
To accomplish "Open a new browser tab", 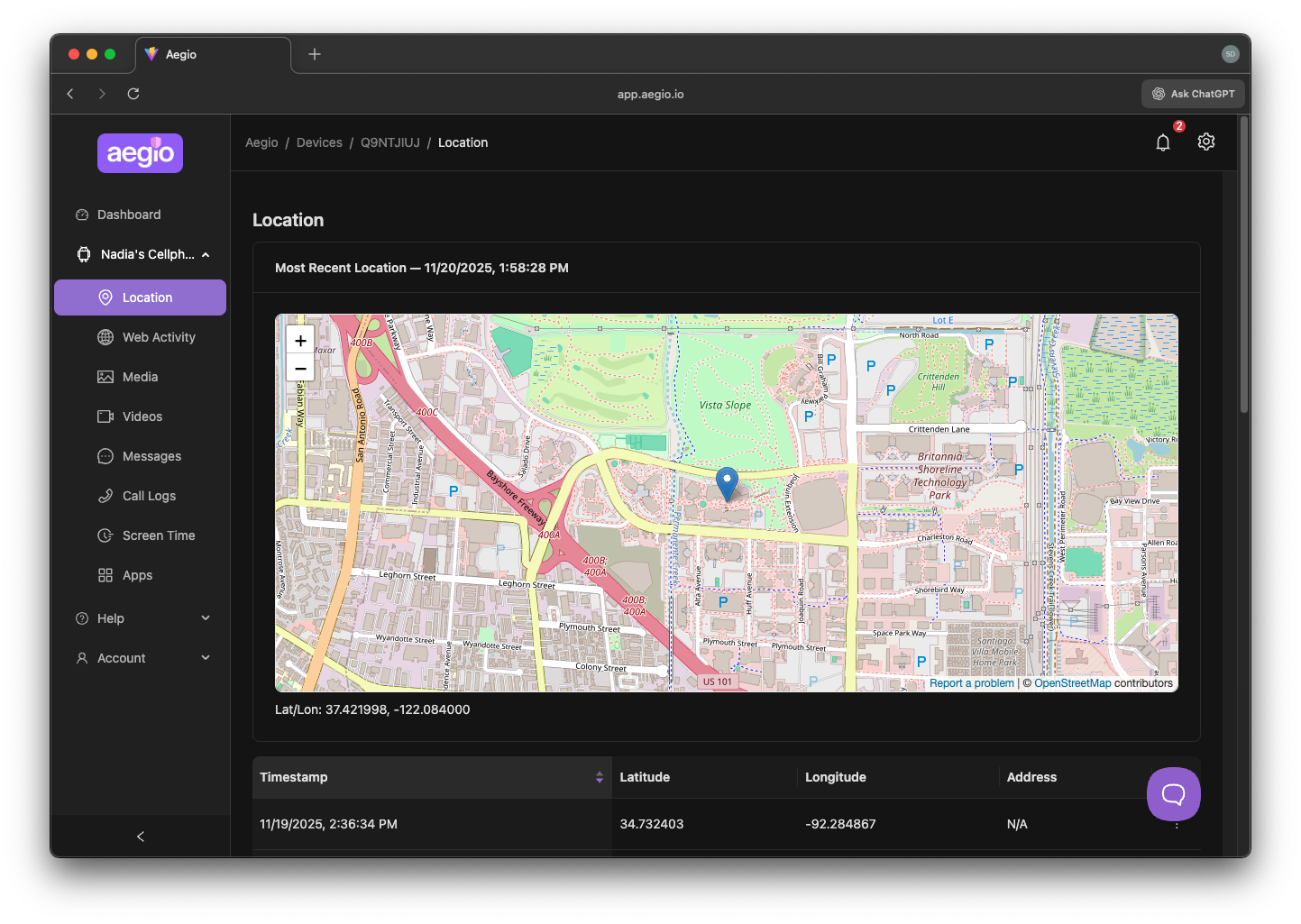I will (x=315, y=54).
